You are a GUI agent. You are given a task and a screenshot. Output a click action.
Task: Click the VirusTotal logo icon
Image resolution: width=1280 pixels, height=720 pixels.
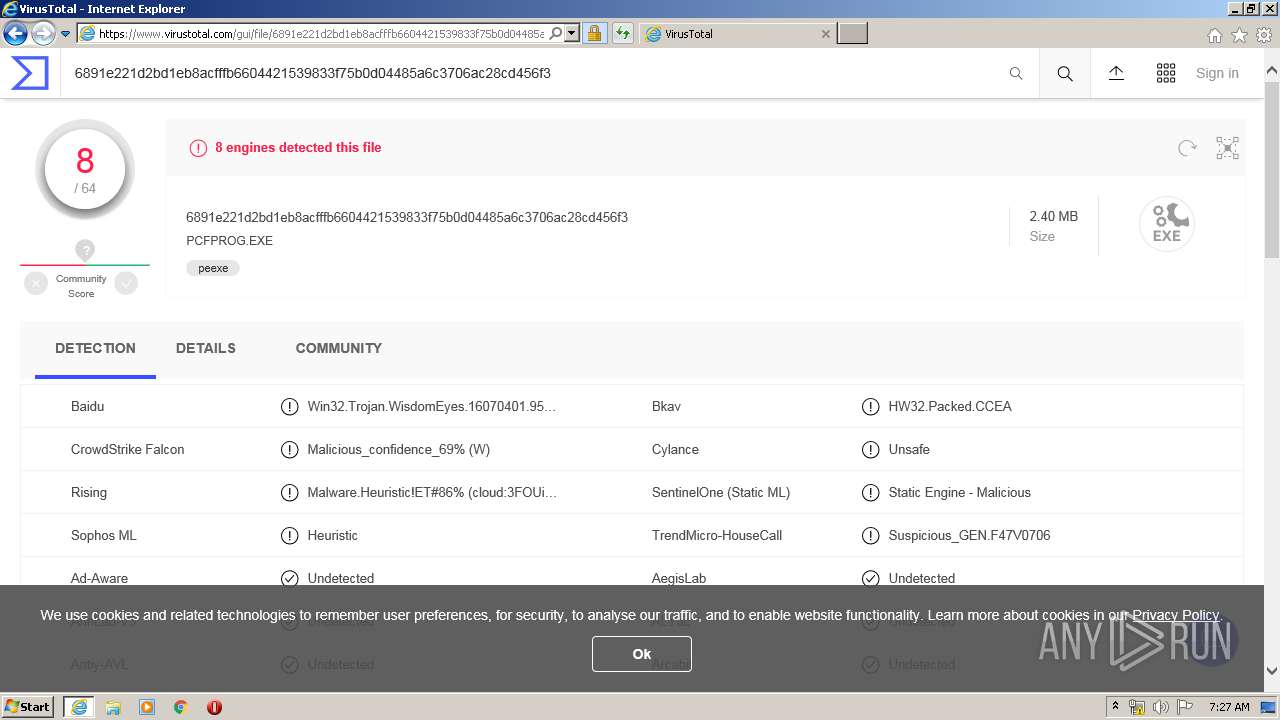point(29,73)
